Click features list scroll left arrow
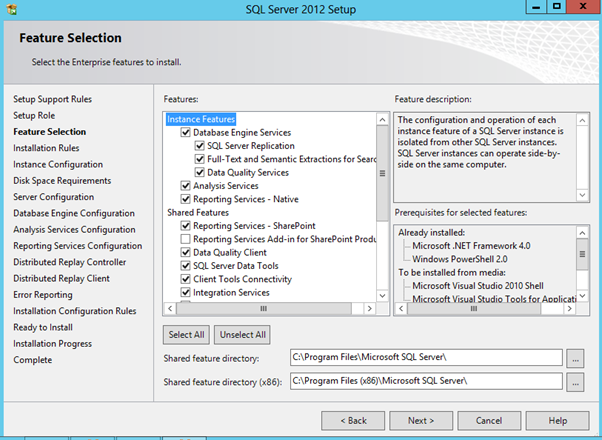Image resolution: width=602 pixels, height=440 pixels. click(x=170, y=308)
